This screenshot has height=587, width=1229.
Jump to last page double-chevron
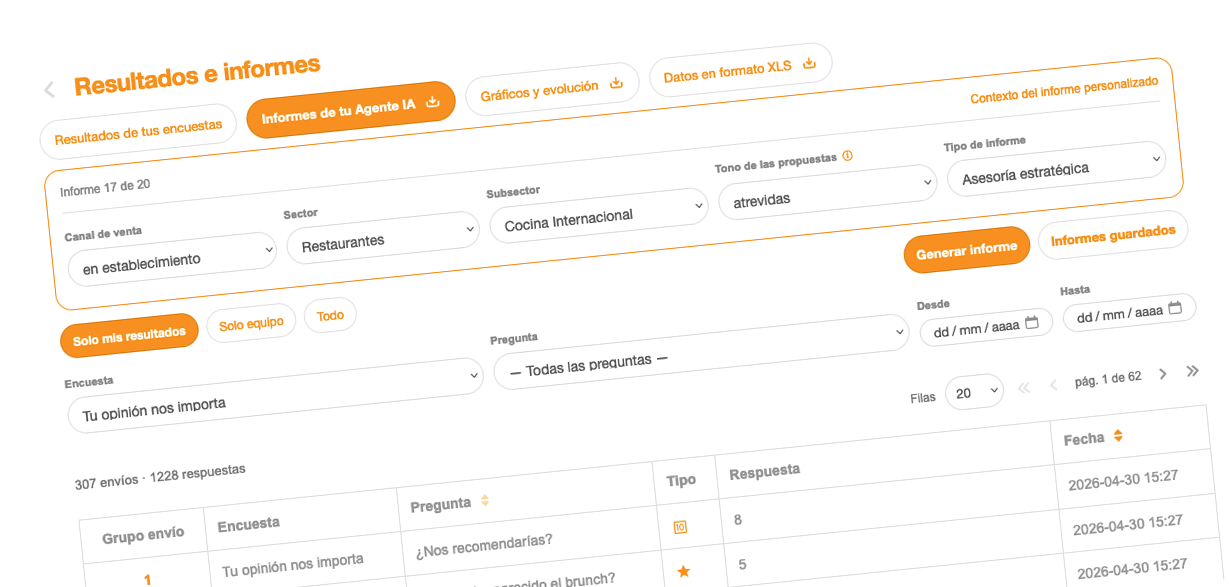coord(1192,371)
